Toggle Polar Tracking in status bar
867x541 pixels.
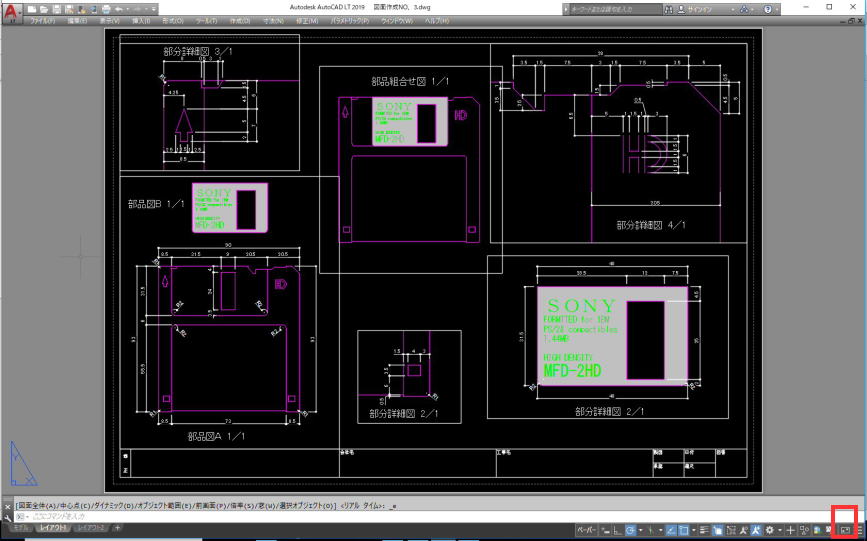coord(630,530)
